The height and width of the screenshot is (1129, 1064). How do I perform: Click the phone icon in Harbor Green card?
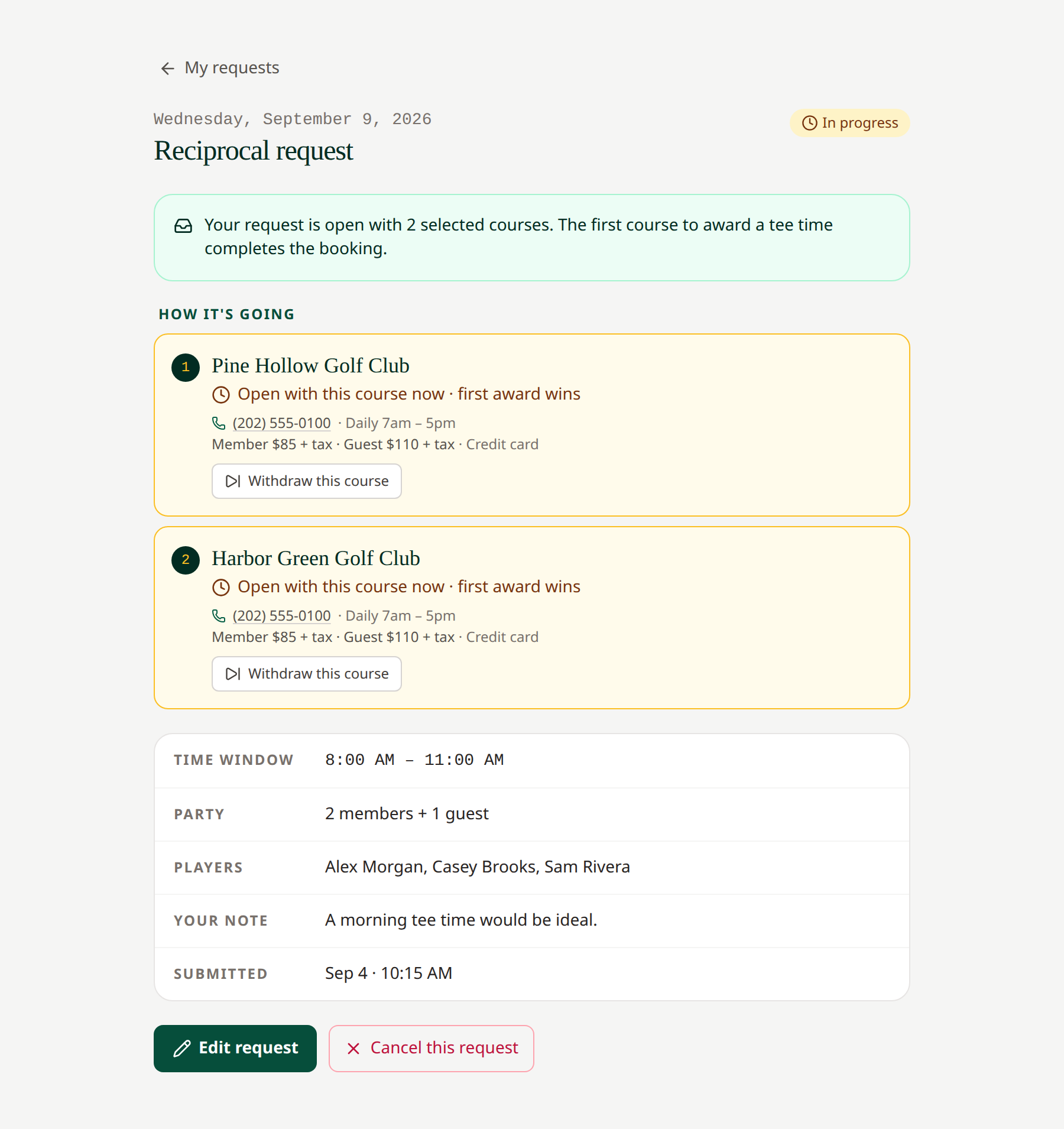click(x=219, y=616)
